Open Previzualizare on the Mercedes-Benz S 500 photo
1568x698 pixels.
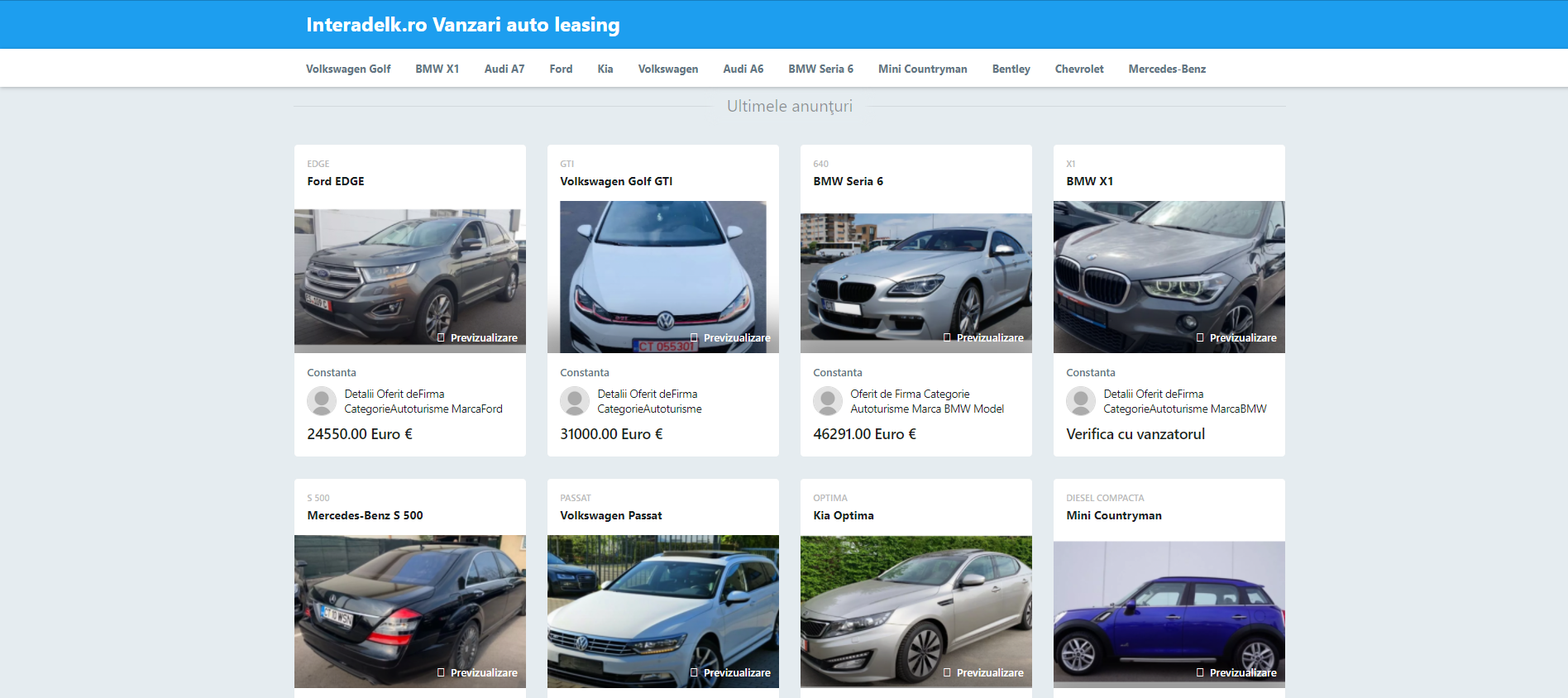pos(477,672)
